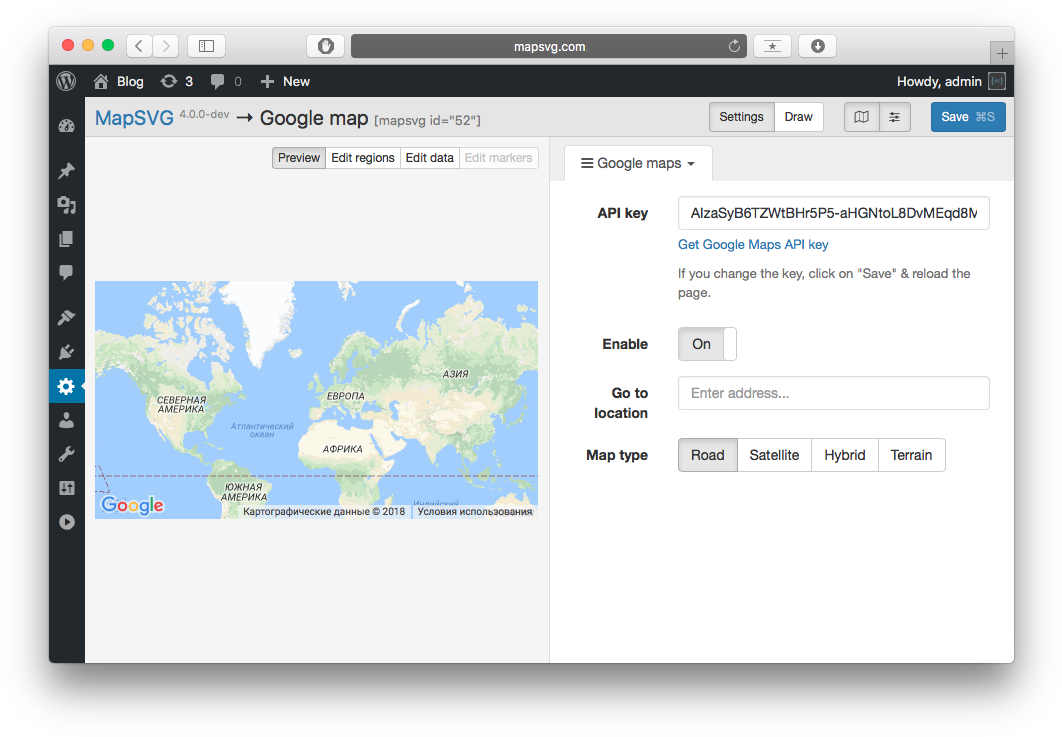Click the map view icon button
1062x737 pixels.
(862, 117)
